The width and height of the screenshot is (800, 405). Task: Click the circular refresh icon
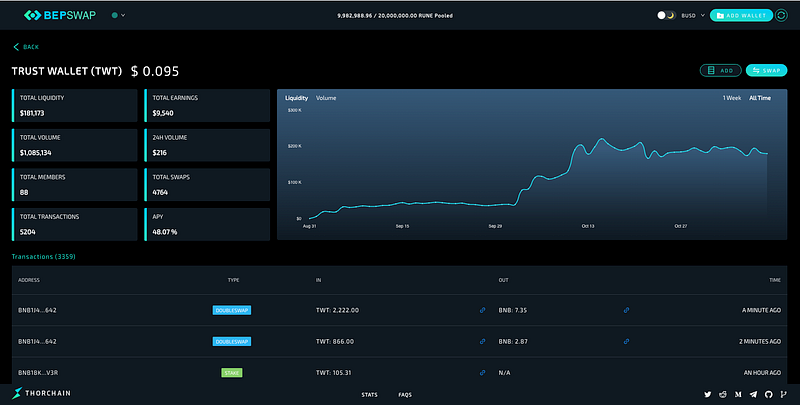(x=781, y=15)
